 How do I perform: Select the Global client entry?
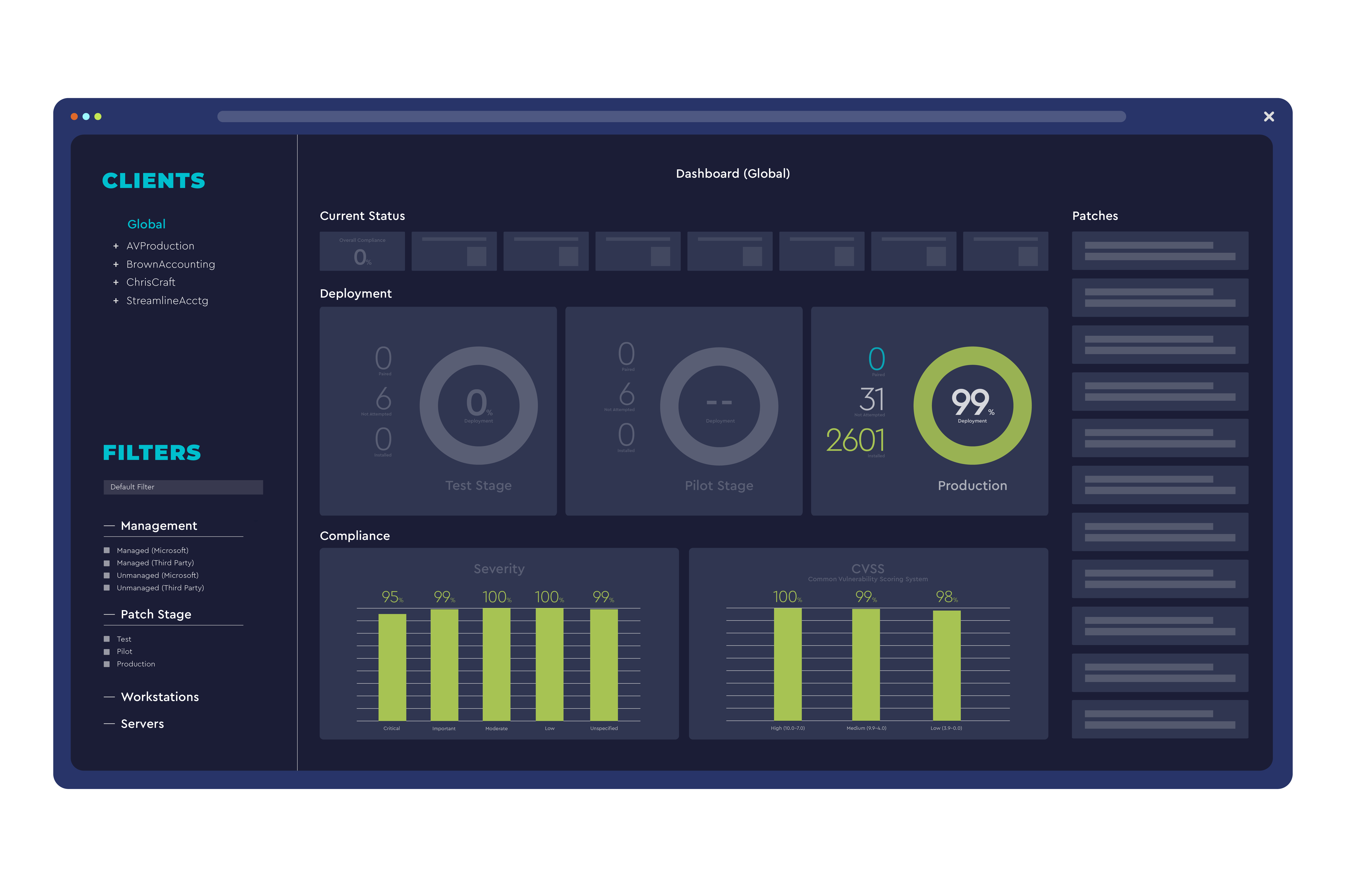pos(146,224)
